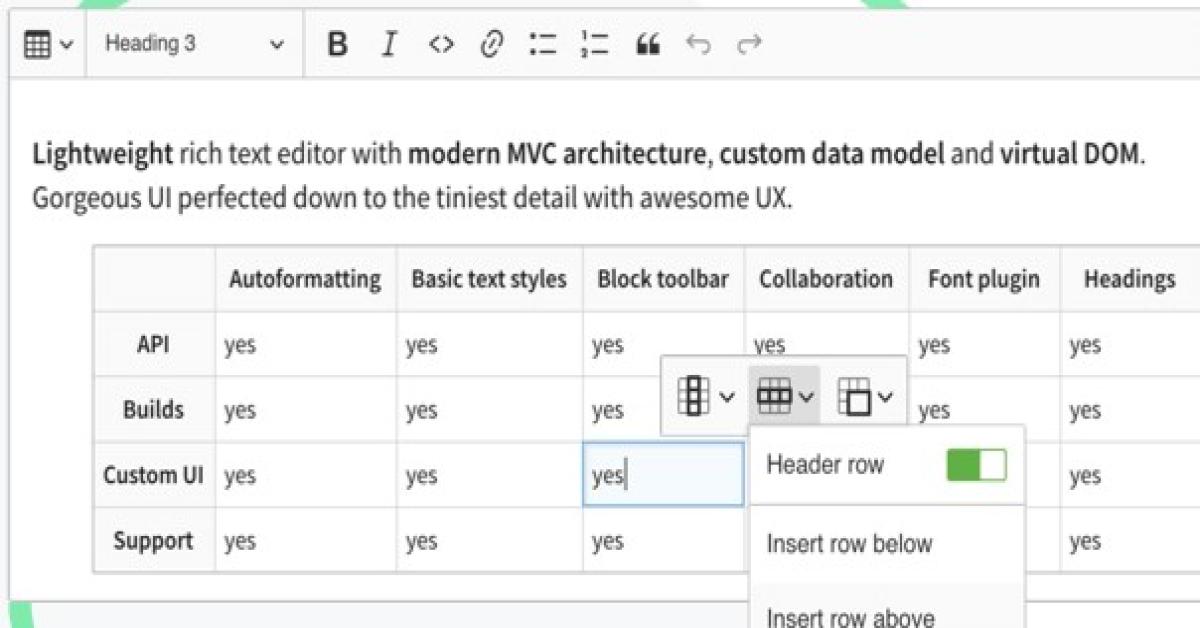Screen dimensions: 1200x628
Task: Click the yes cell for Builds under Basic text styles
Action: click(489, 410)
